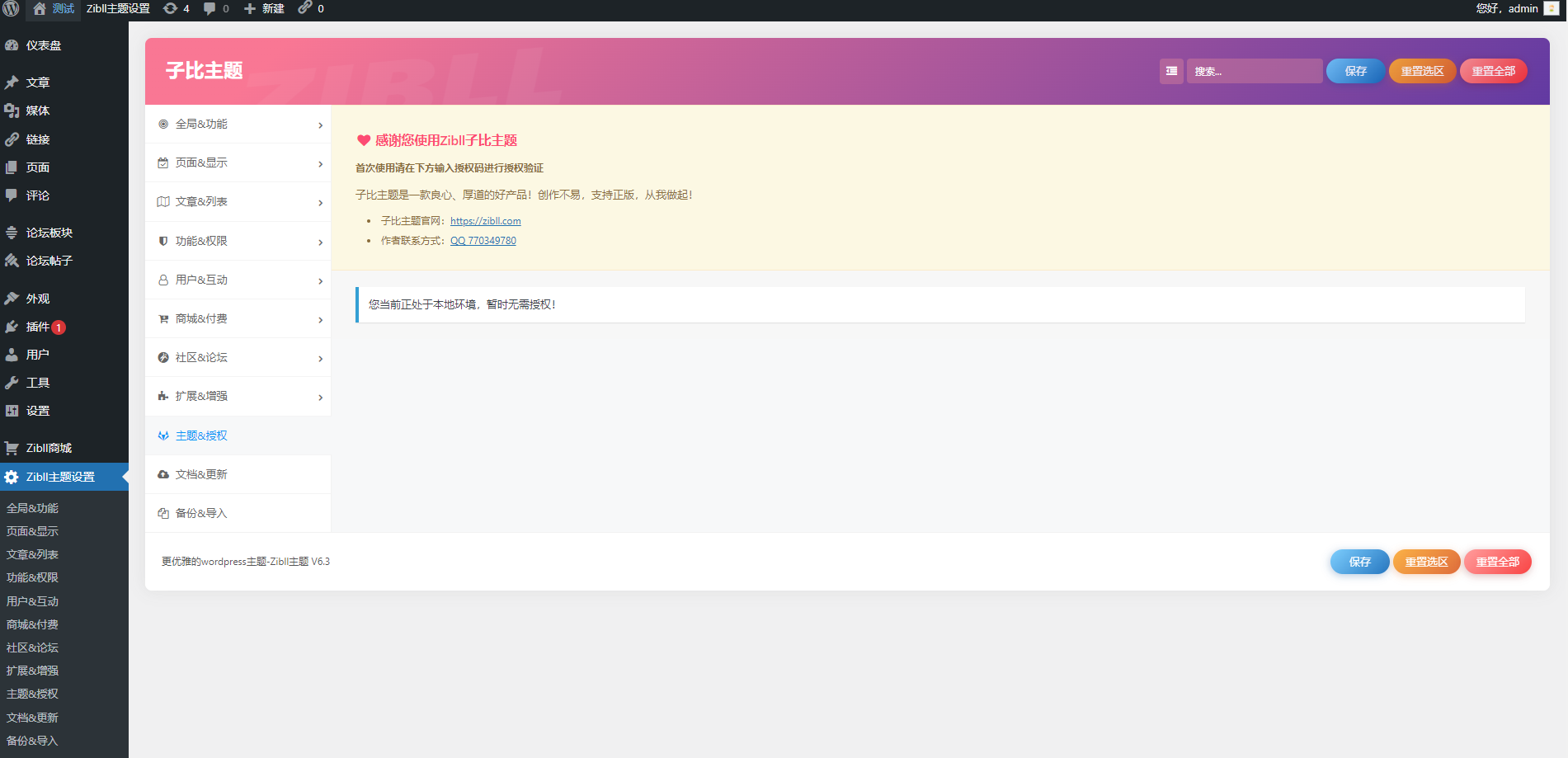Image resolution: width=1568 pixels, height=758 pixels.
Task: Open the https://zibll.com link
Action: pyautogui.click(x=485, y=221)
